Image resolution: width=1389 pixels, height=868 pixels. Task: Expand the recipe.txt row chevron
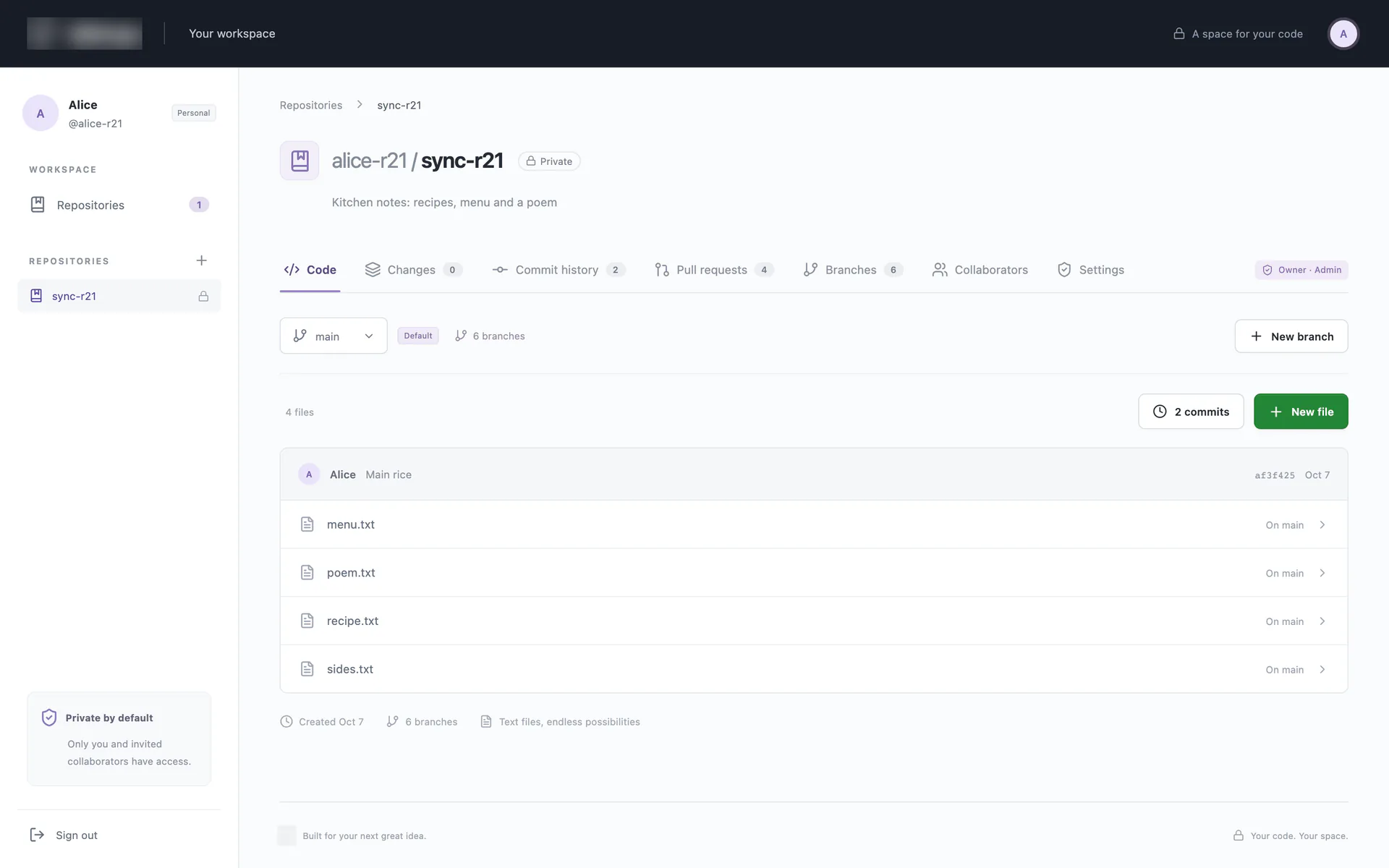pyautogui.click(x=1322, y=621)
